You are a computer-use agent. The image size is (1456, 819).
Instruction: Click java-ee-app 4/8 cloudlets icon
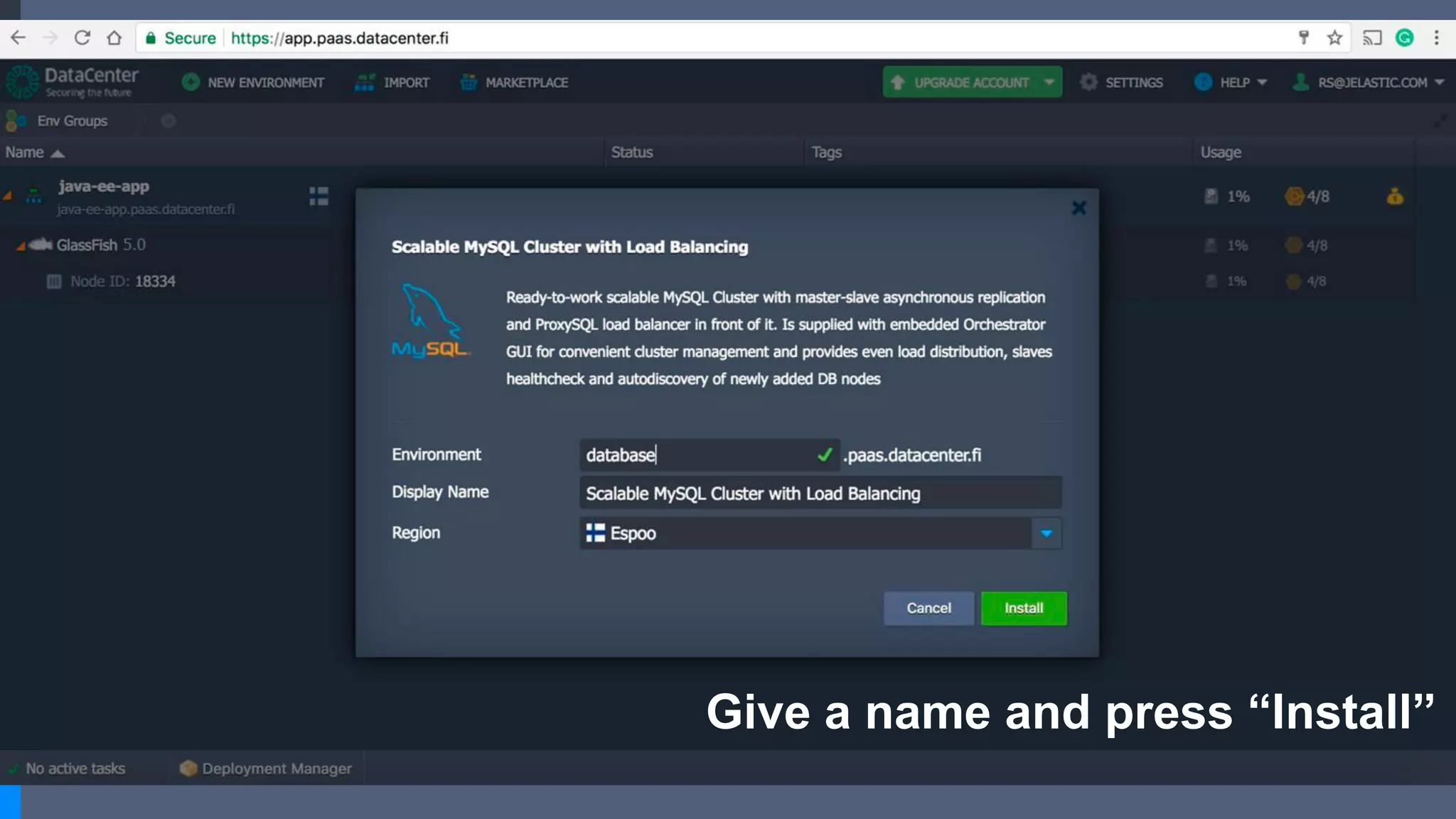tap(1294, 196)
